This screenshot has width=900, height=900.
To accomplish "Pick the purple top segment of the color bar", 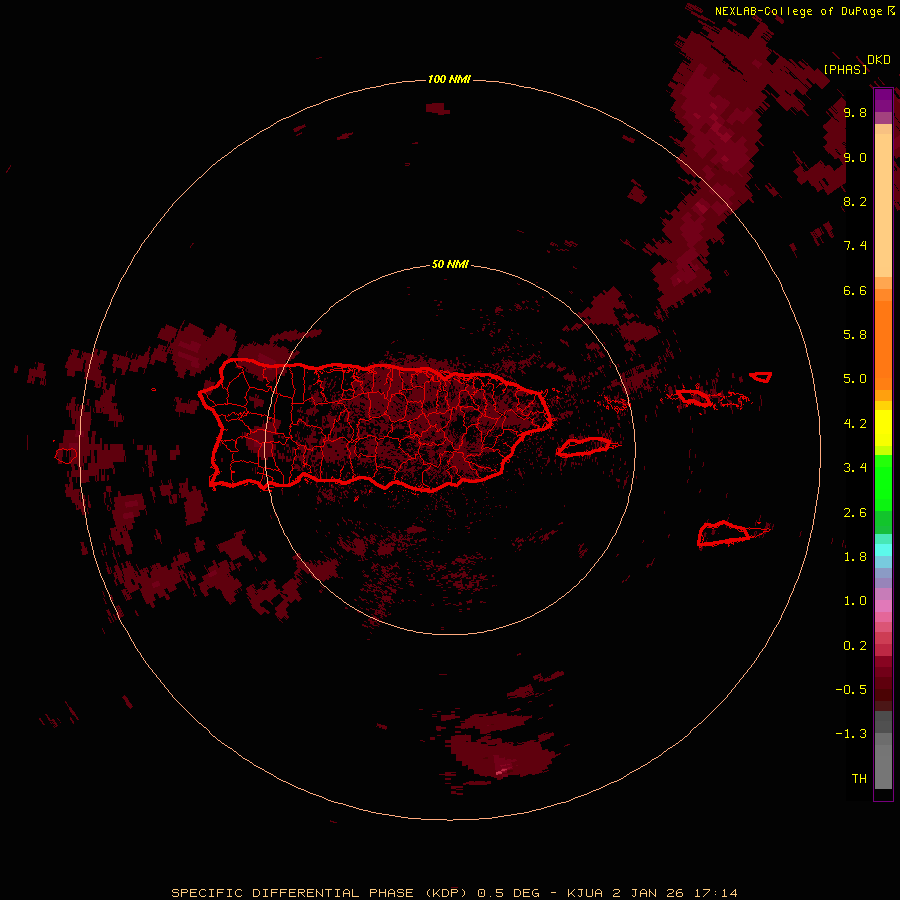I will (x=883, y=100).
